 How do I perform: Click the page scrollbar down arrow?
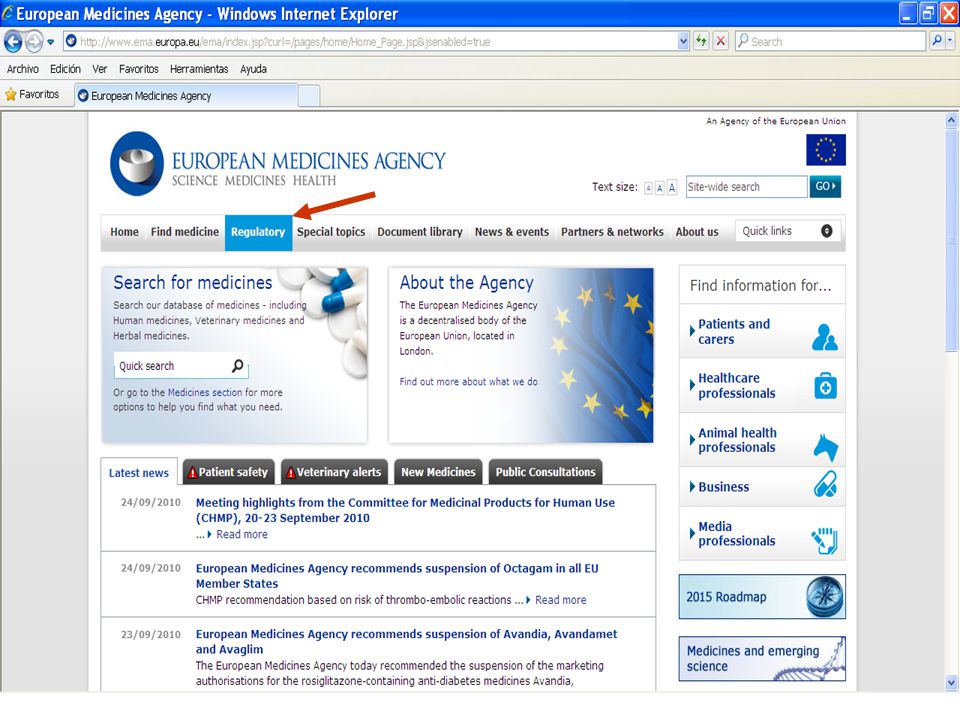951,682
